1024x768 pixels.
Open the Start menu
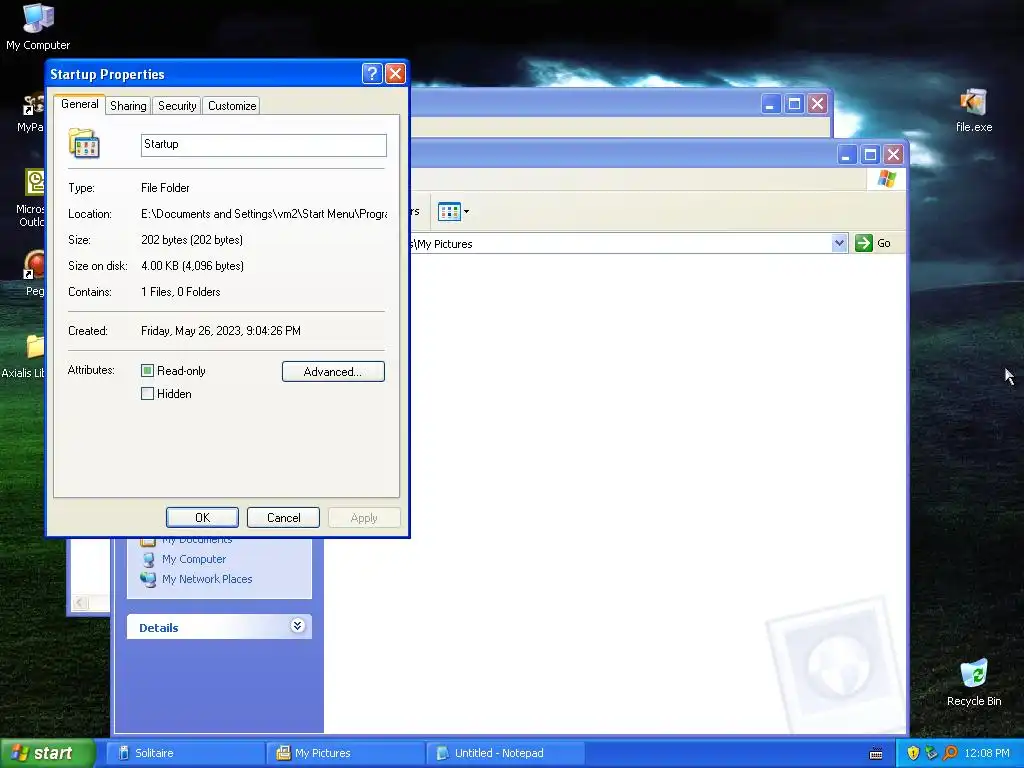coord(47,753)
